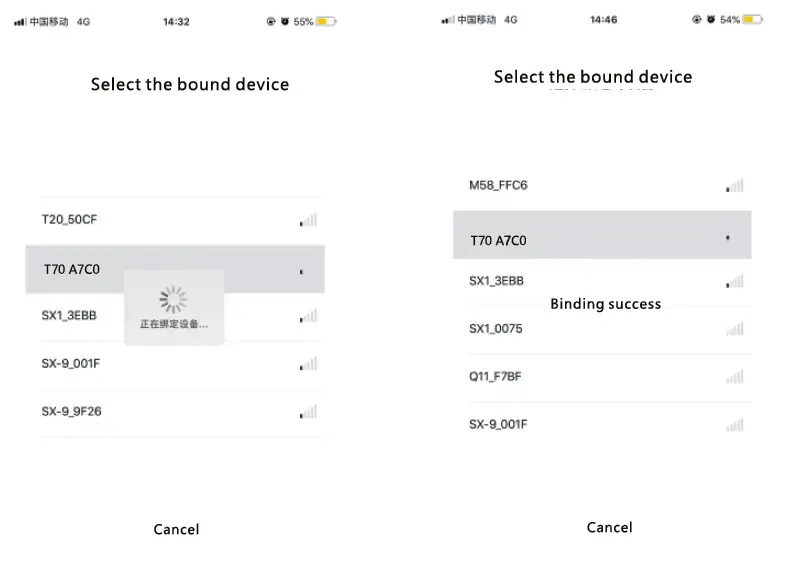Screen dimensions: 810x568
Task: Tap the alarm clock icon at 14:46 status bar
Action: point(711,19)
